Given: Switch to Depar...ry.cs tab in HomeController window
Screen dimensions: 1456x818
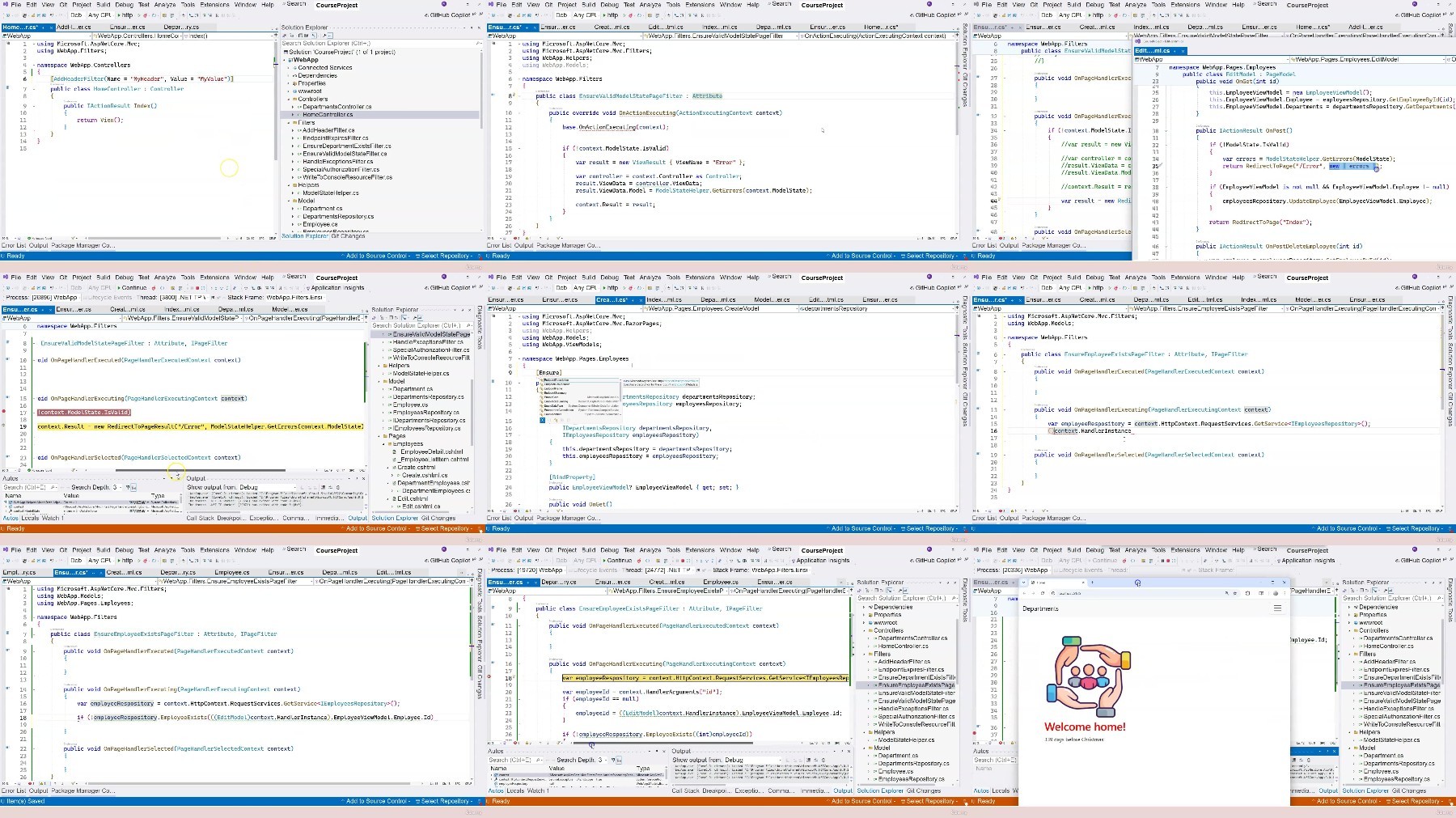Looking at the screenshot, I should (x=181, y=27).
